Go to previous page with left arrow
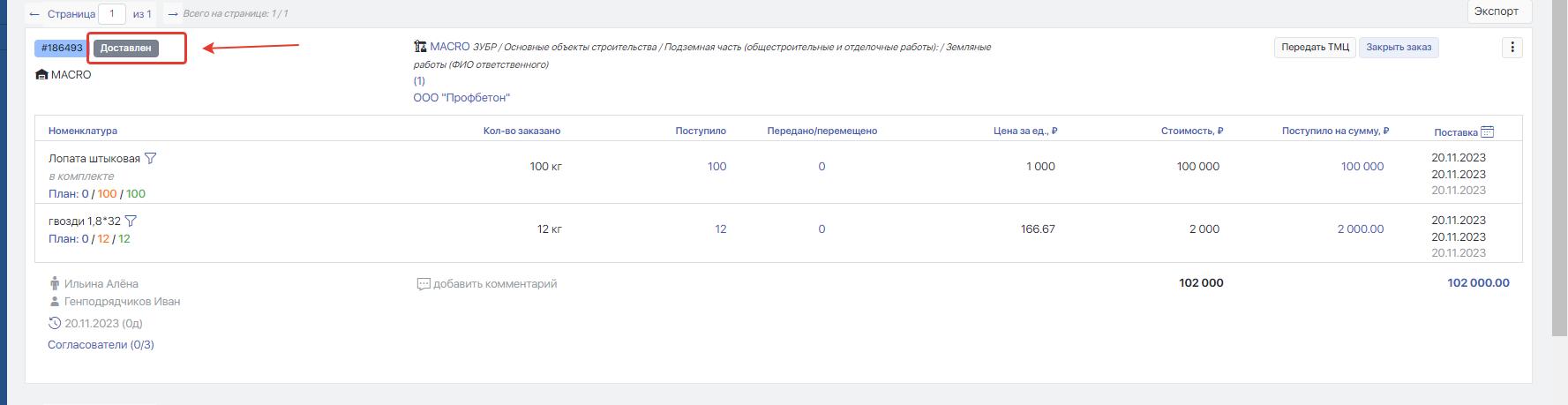The image size is (1568, 405). [x=34, y=14]
